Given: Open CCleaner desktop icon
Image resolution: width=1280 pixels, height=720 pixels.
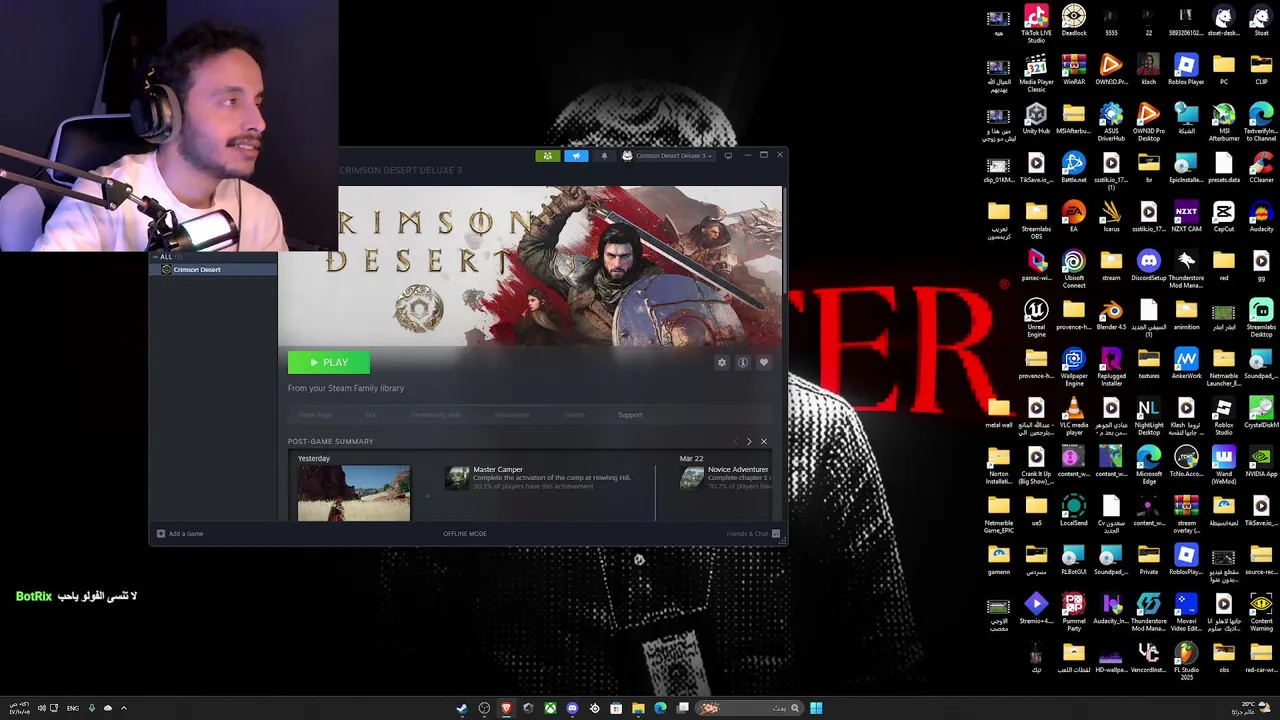Looking at the screenshot, I should pos(1261,168).
